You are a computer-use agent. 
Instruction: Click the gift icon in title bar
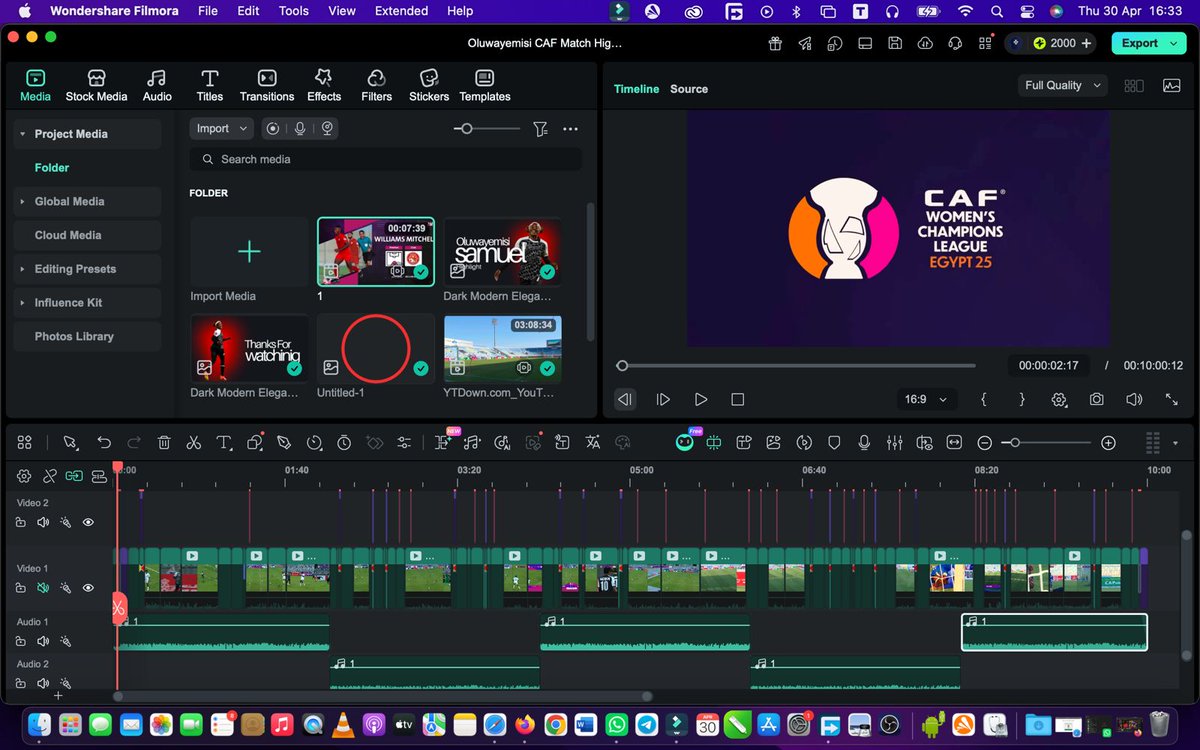(775, 43)
